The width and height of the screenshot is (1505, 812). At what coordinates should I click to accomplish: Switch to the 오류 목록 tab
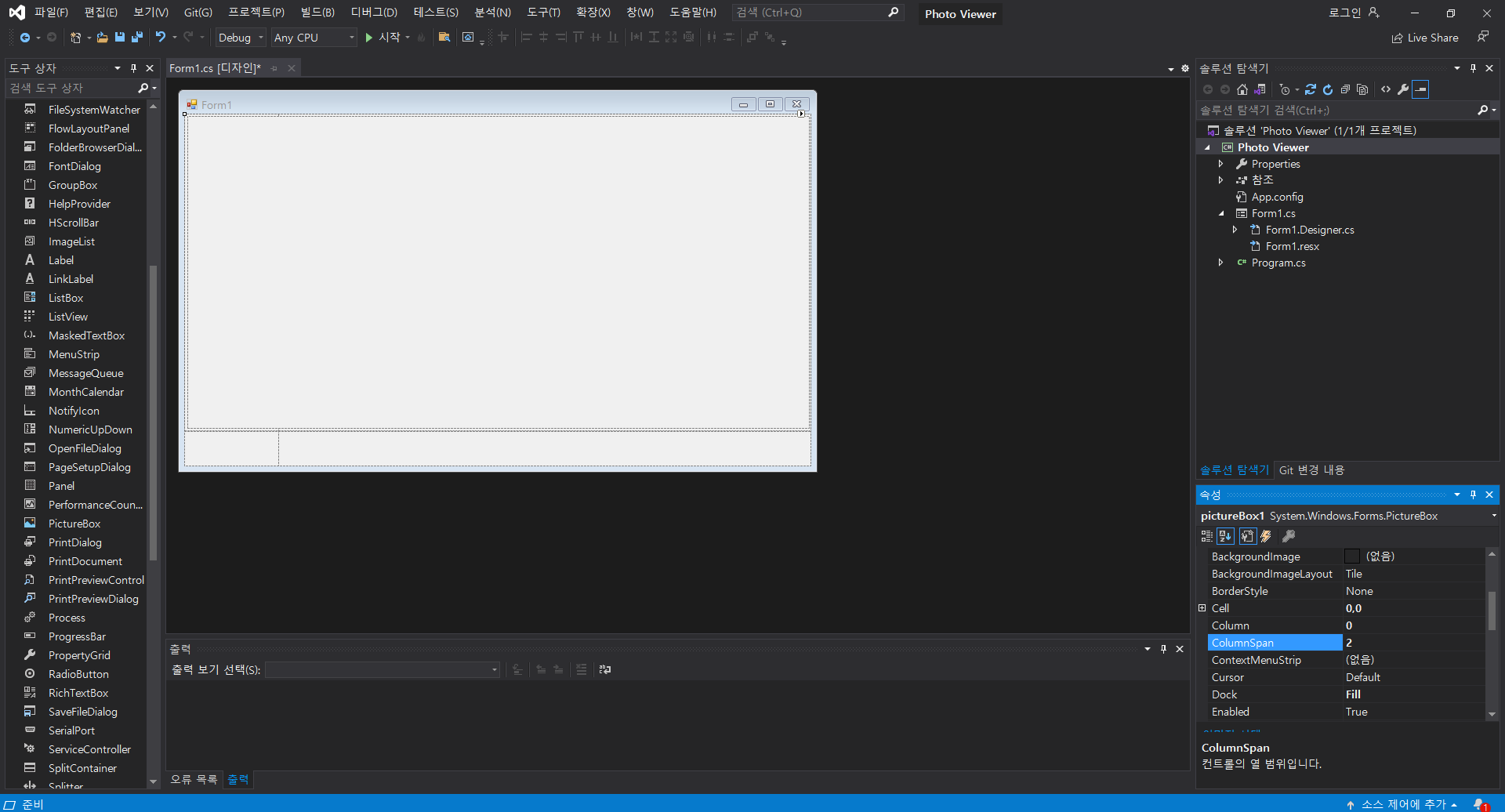(194, 779)
